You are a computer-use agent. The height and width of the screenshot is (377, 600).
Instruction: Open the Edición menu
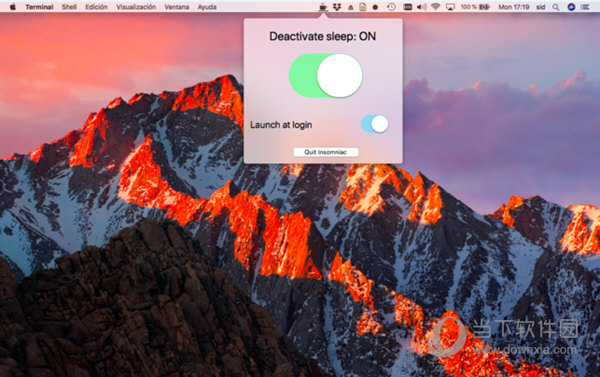(x=96, y=7)
